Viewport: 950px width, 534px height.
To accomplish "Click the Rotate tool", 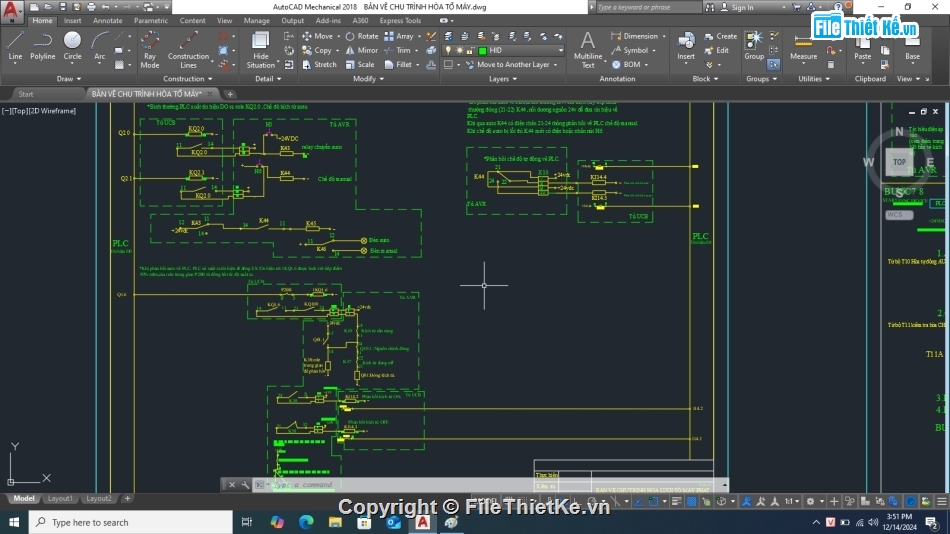I will pyautogui.click(x=362, y=36).
